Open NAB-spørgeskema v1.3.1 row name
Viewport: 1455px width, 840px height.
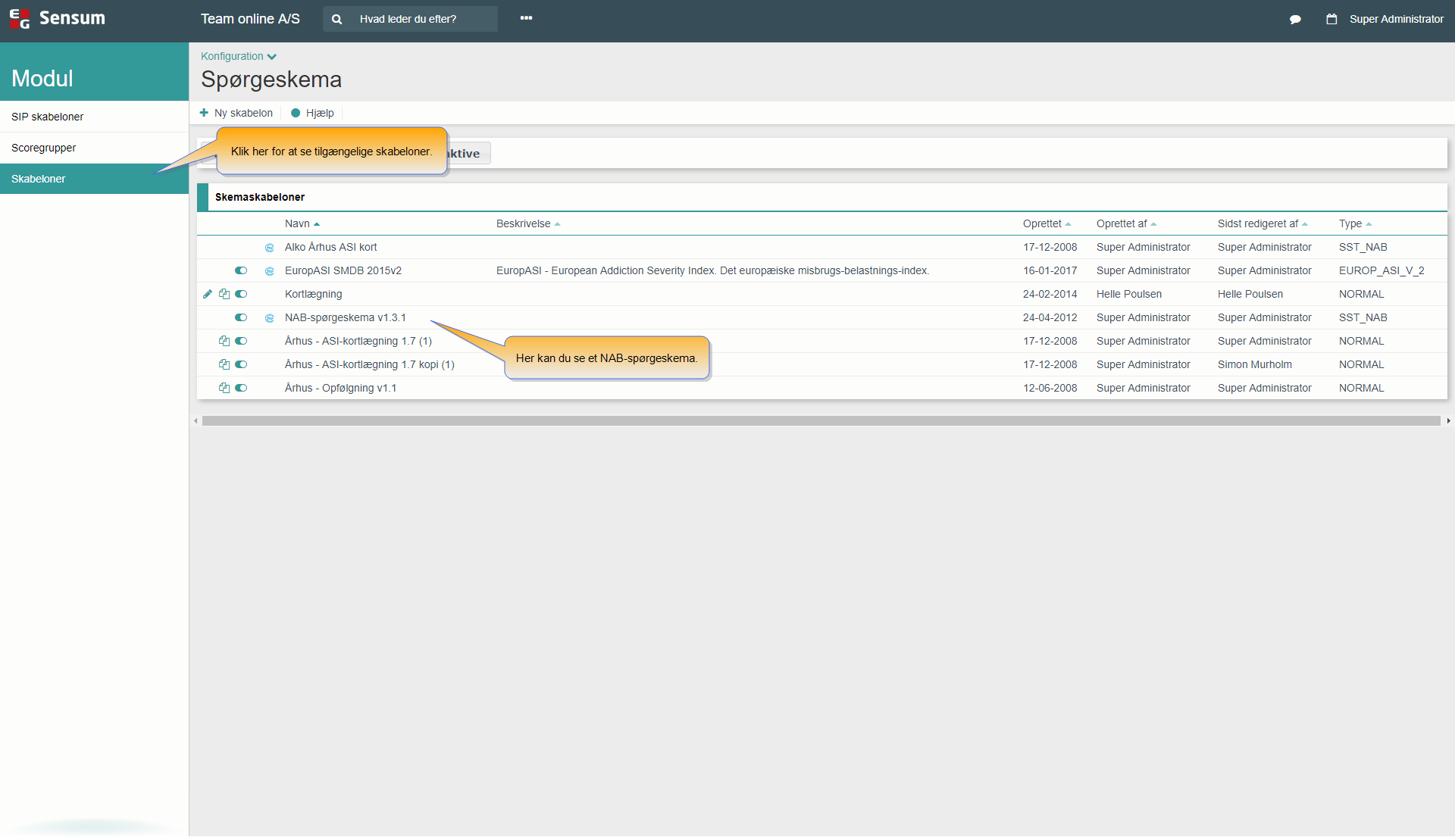tap(346, 317)
